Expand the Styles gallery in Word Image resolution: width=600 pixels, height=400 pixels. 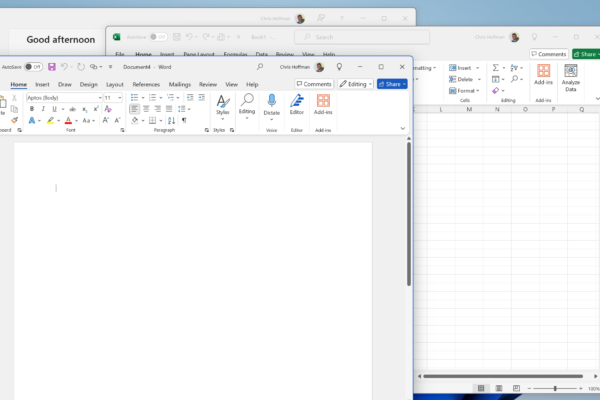click(x=222, y=105)
